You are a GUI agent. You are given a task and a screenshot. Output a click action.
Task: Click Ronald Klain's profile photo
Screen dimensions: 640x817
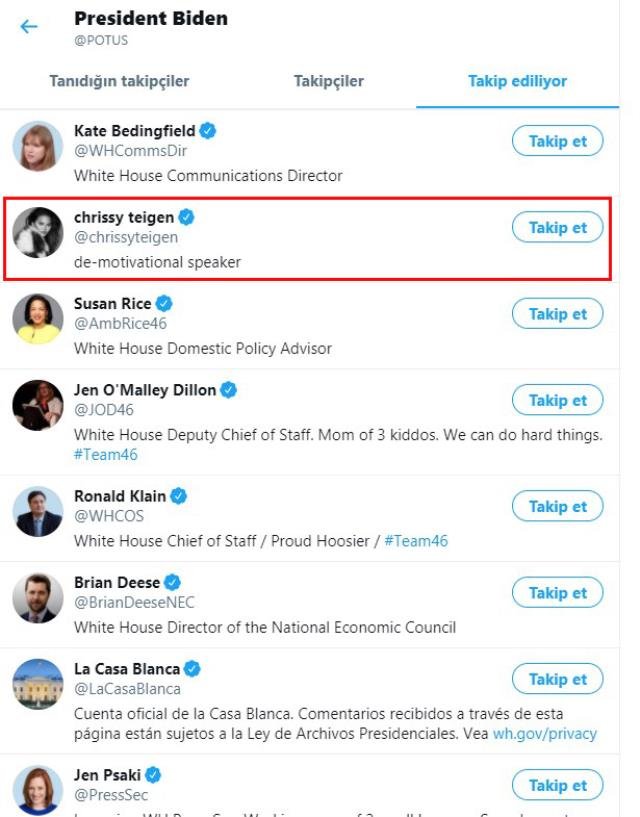[x=38, y=512]
